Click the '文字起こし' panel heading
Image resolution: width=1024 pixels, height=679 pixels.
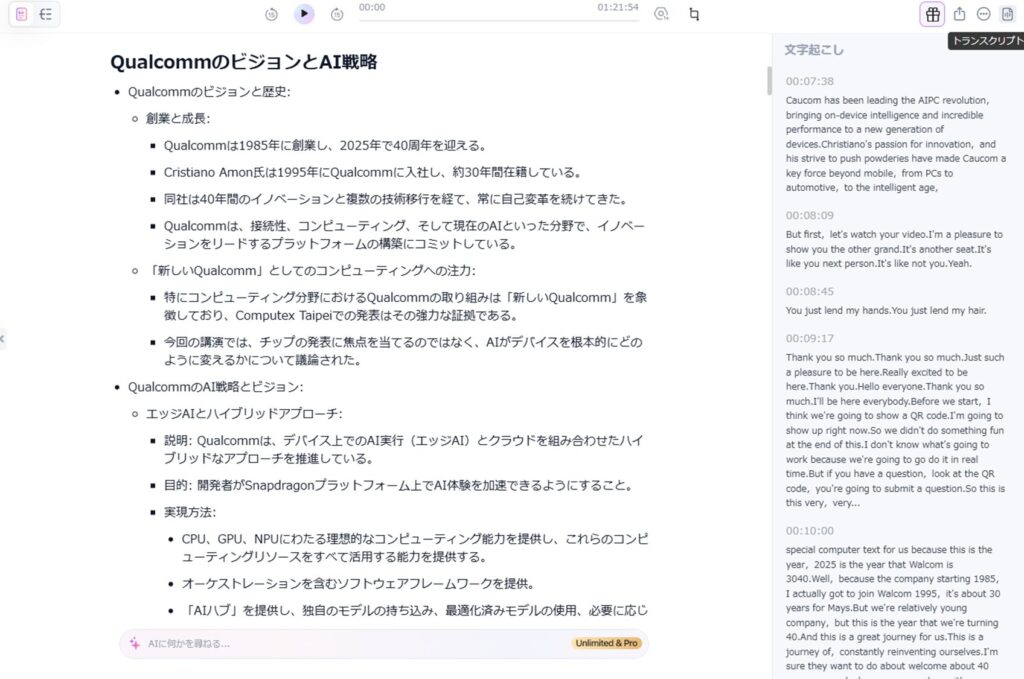814,50
